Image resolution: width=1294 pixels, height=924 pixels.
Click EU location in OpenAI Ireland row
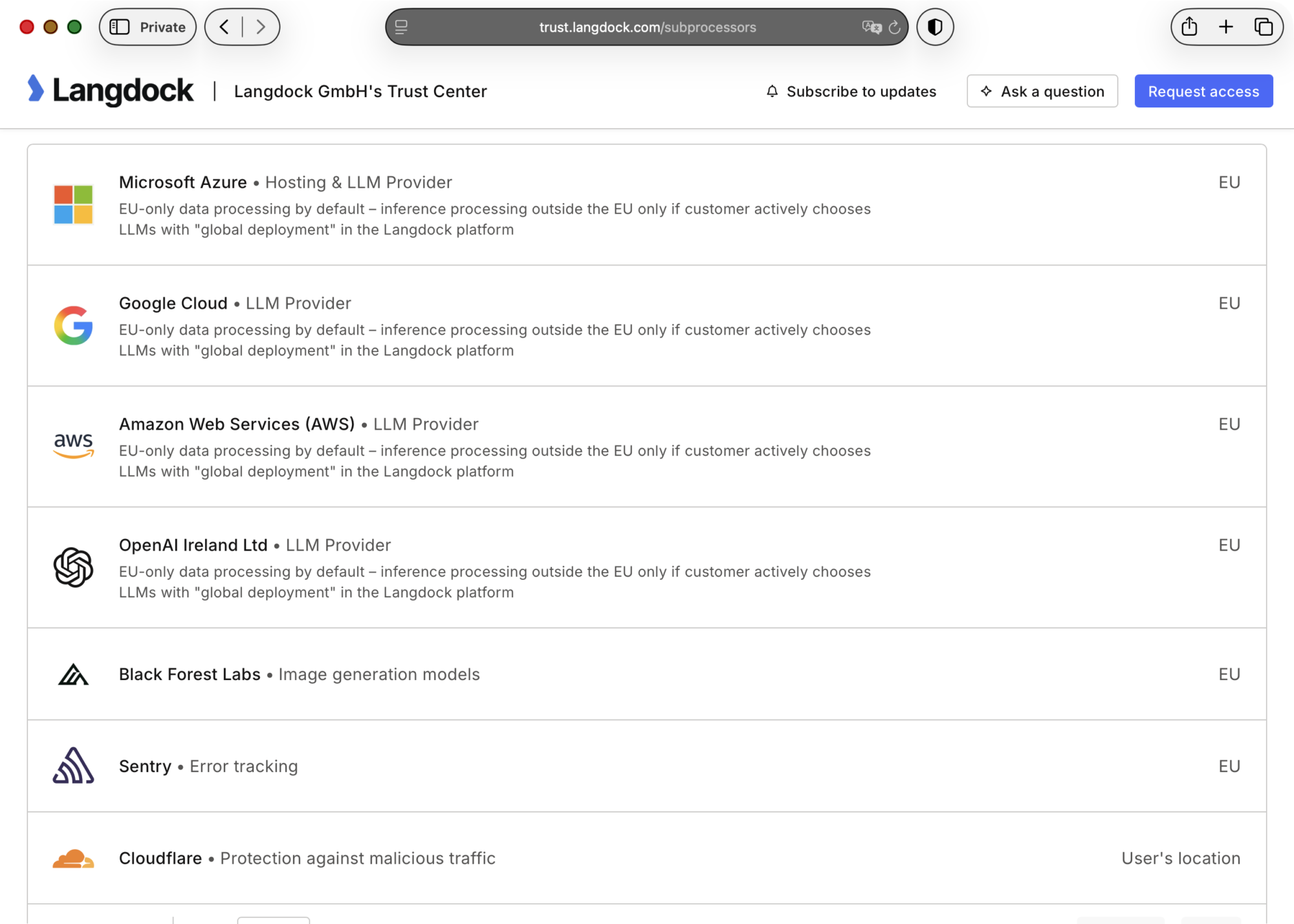1229,545
